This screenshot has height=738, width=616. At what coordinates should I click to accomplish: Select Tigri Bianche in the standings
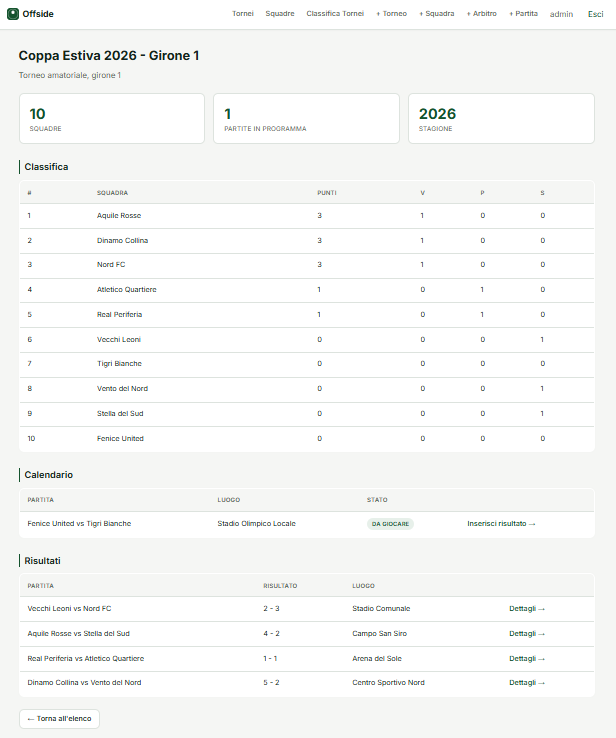click(119, 363)
